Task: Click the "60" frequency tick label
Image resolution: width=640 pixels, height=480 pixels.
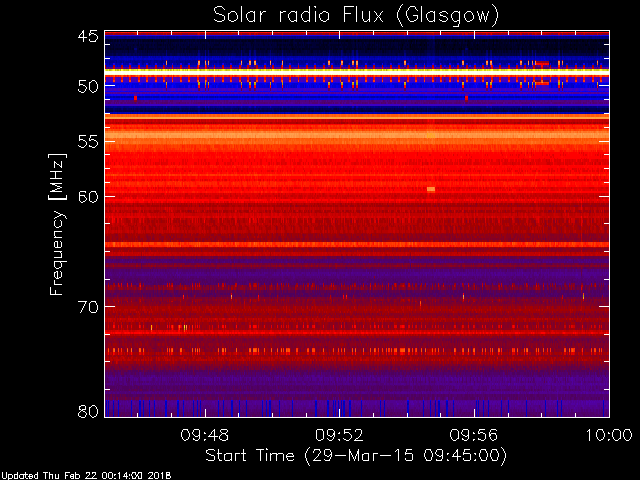Action: 88,196
